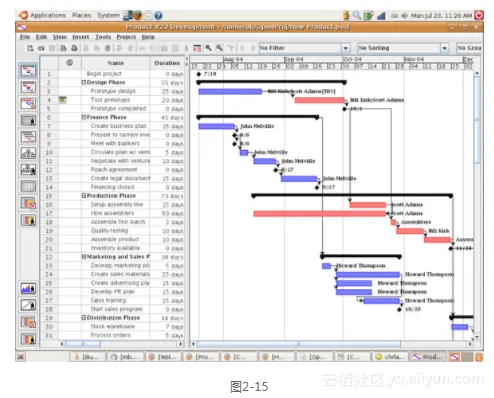The image size is (494, 398).
Task: Open the Project menu
Action: [x=126, y=37]
